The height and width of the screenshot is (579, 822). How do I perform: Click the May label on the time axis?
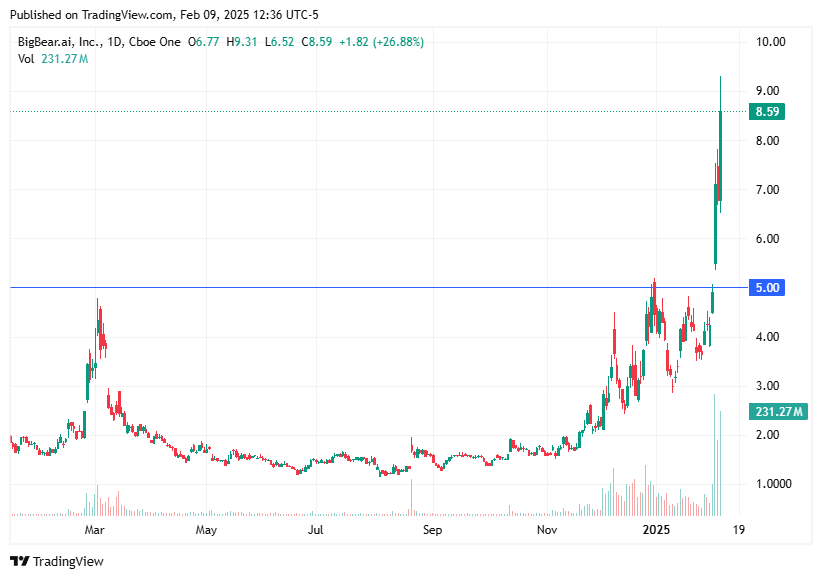tap(206, 530)
